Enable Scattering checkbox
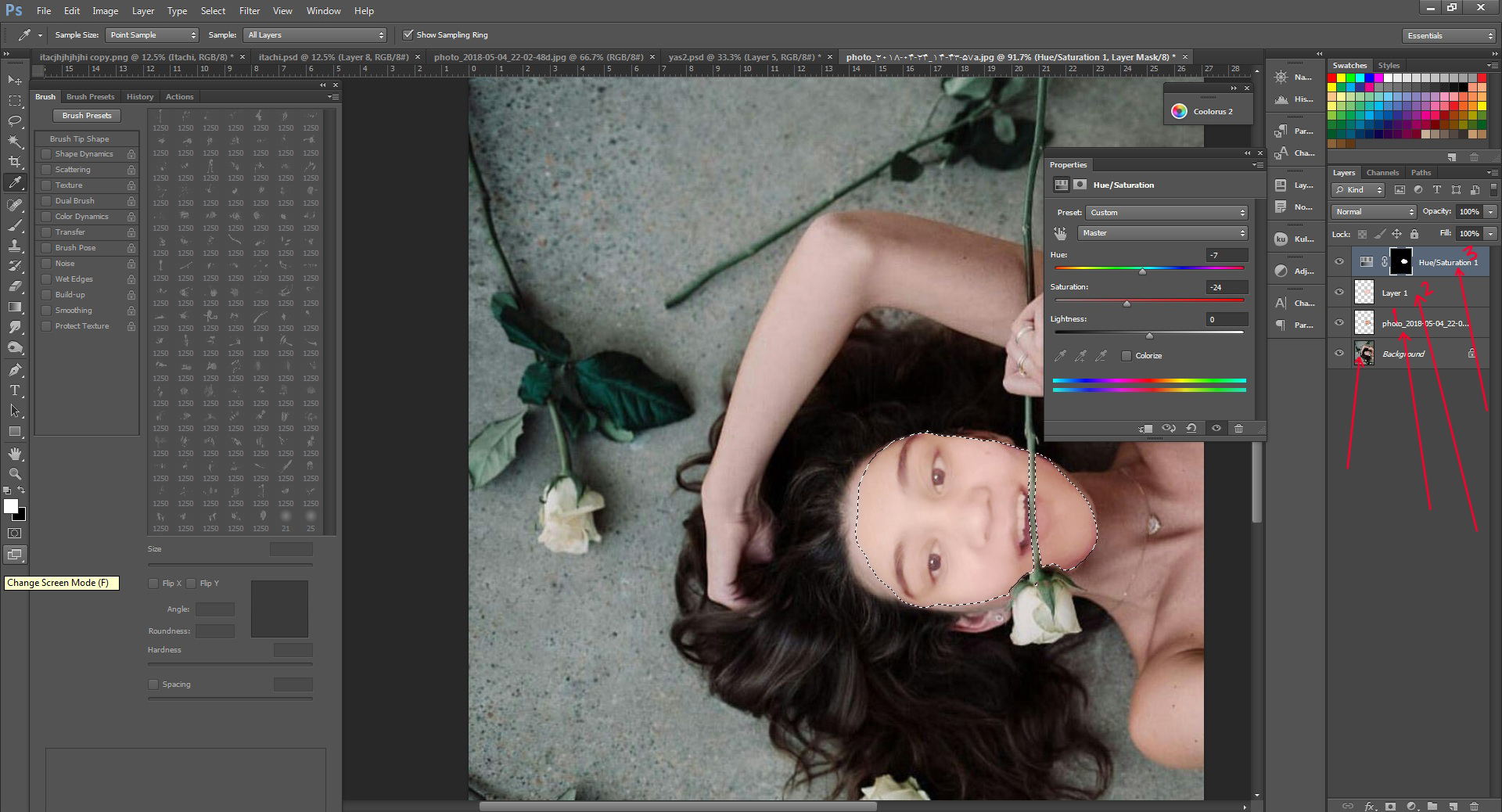Screen dimensions: 1502x812 pos(46,170)
